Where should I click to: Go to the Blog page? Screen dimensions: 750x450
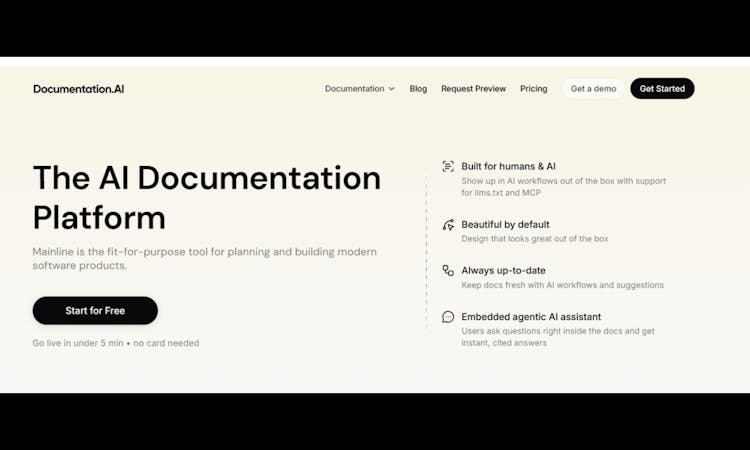coord(418,89)
